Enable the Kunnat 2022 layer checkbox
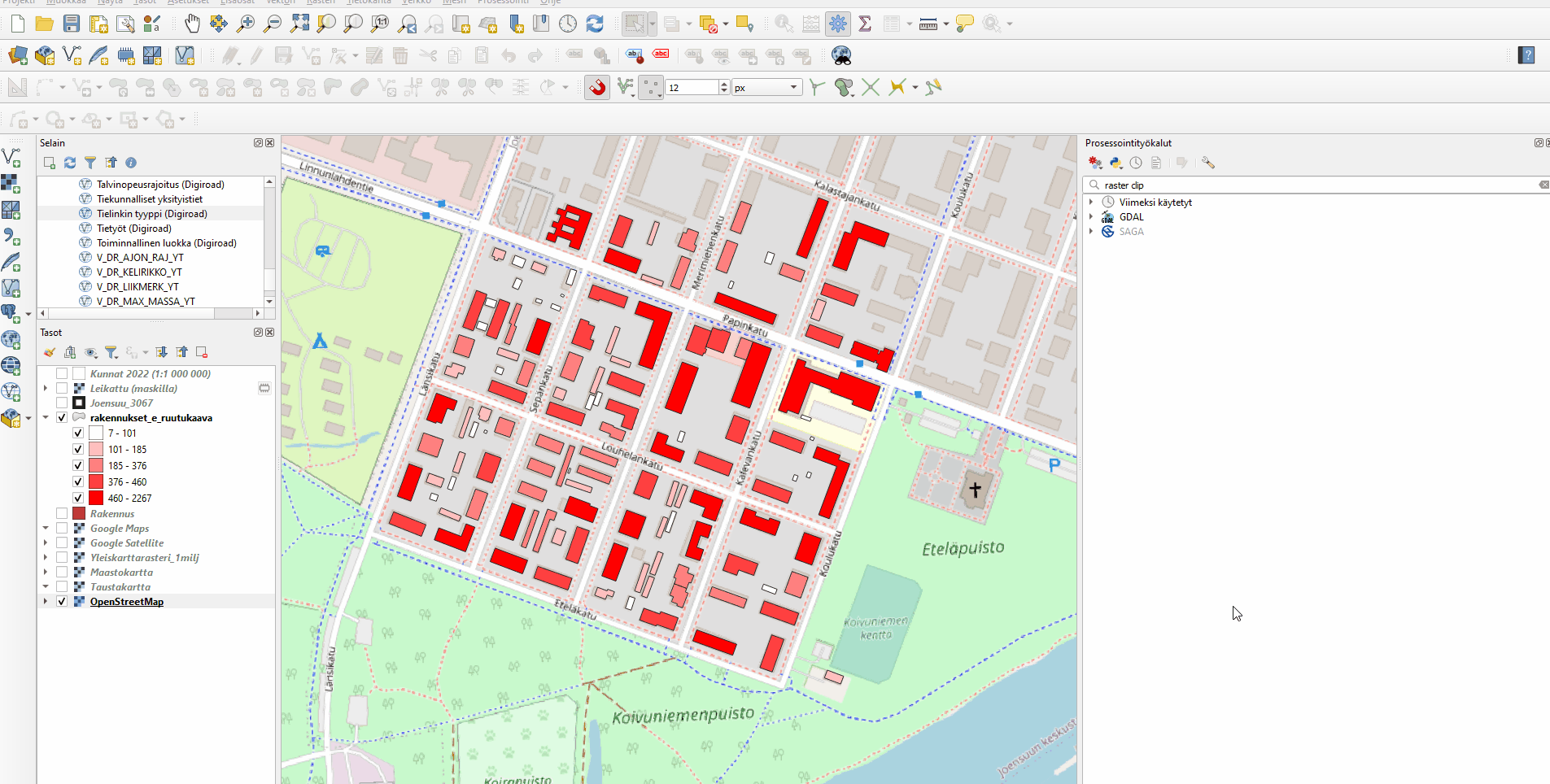The image size is (1550, 784). coord(62,374)
